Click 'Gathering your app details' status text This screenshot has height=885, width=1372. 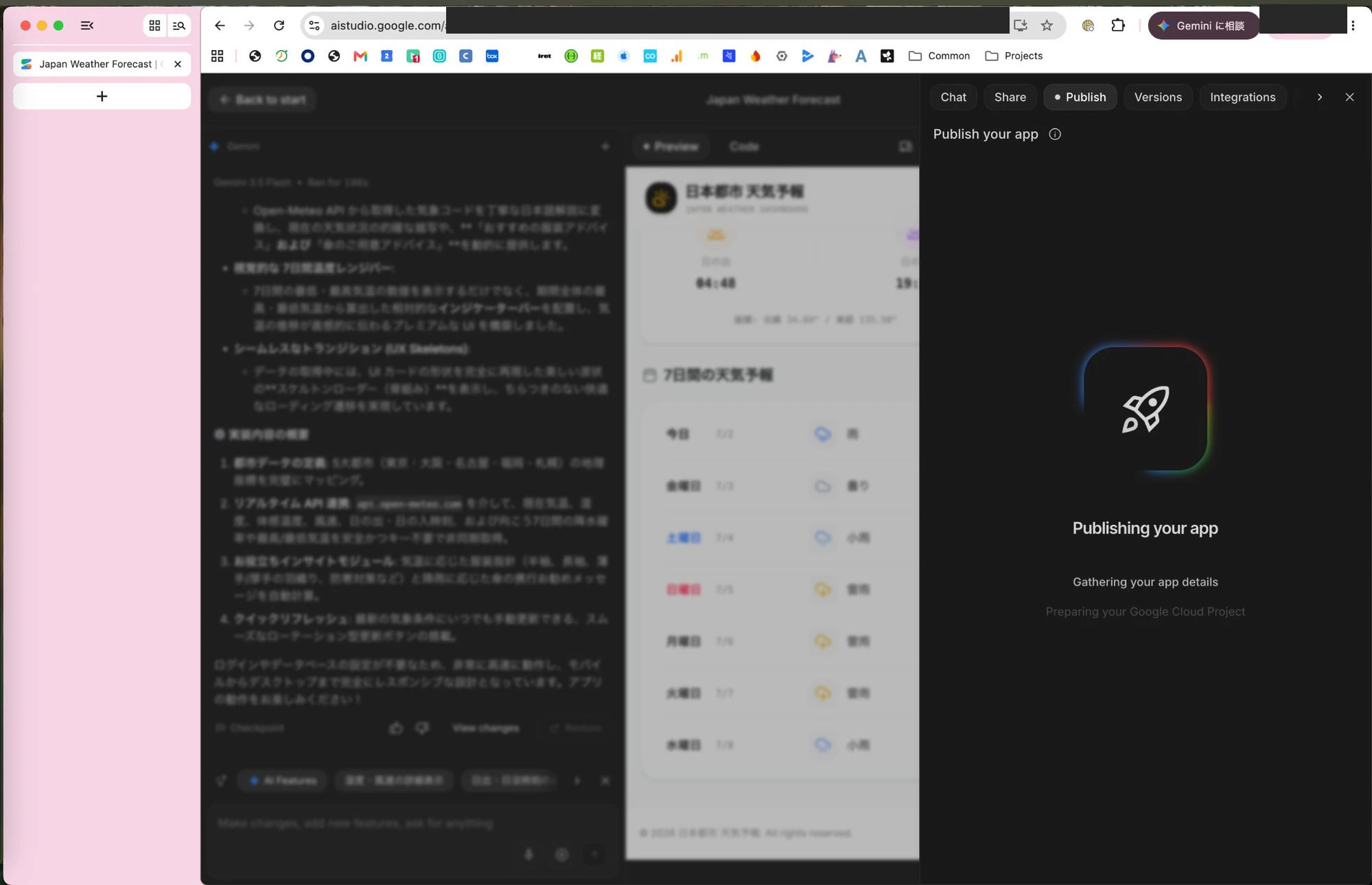(1145, 582)
